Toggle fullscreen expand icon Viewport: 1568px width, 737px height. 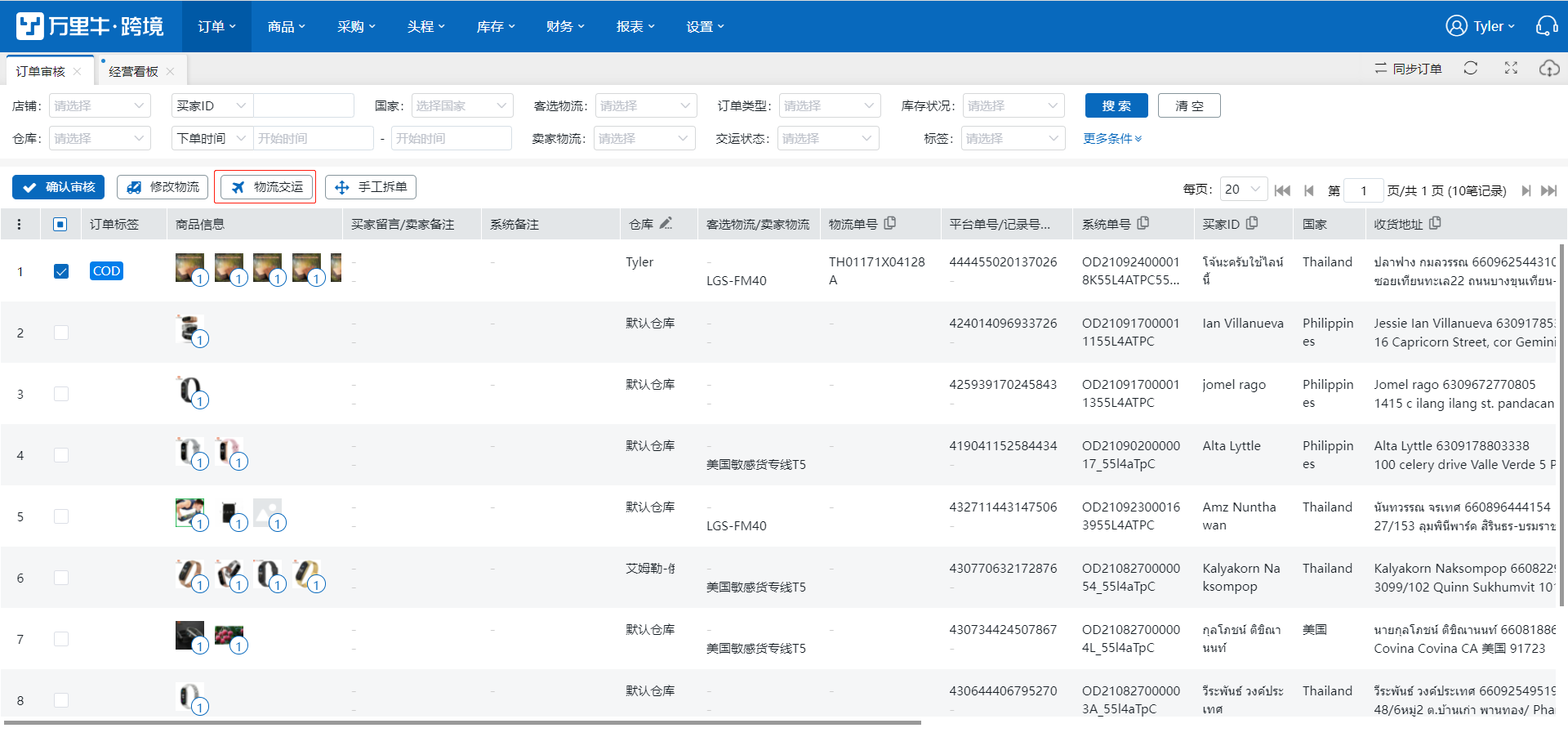coord(1511,68)
